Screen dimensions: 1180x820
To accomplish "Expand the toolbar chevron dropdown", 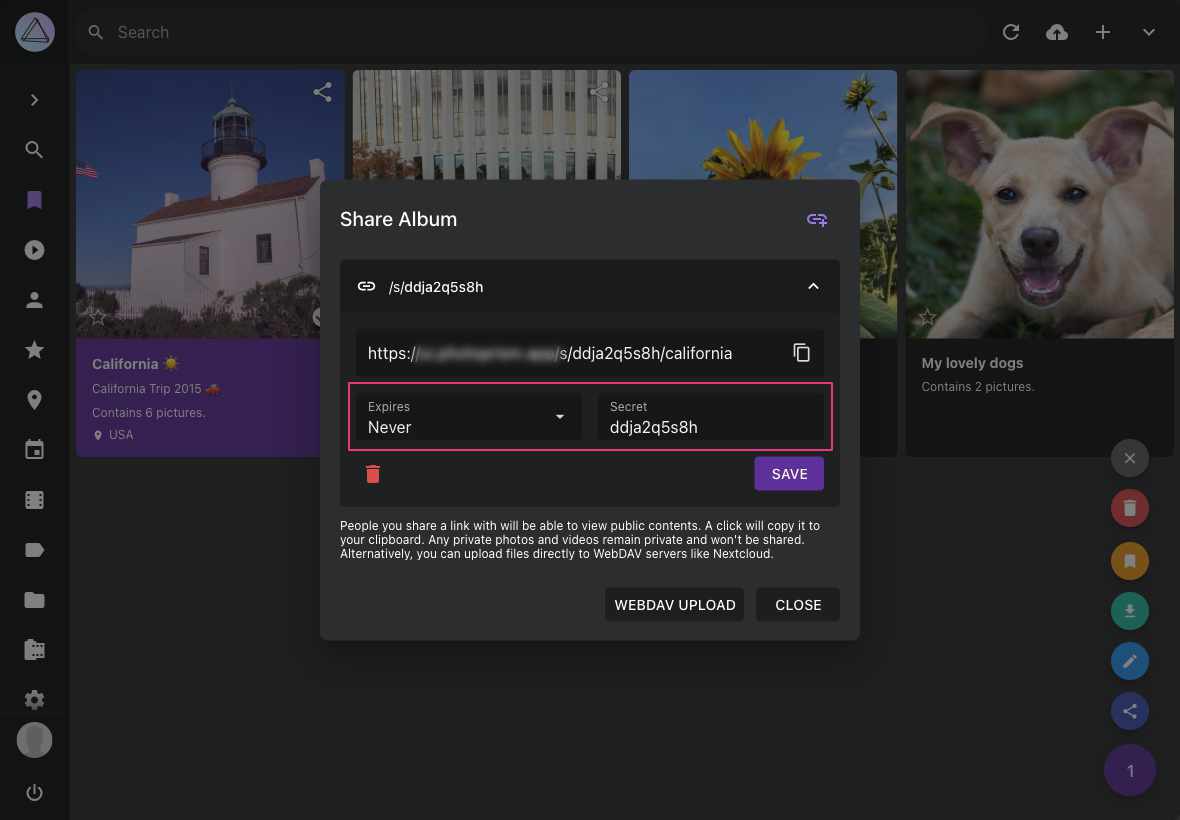I will coord(1148,32).
